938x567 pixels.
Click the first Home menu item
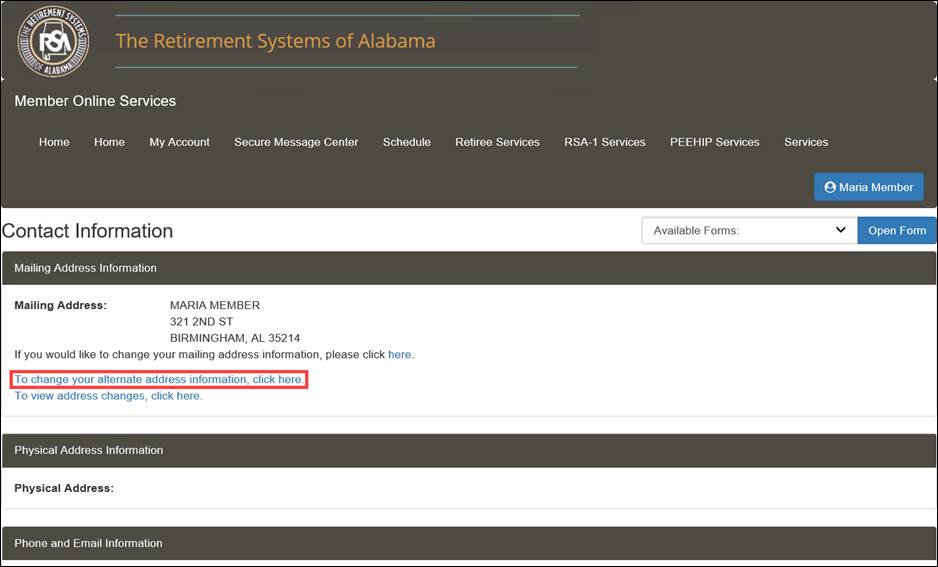54,142
